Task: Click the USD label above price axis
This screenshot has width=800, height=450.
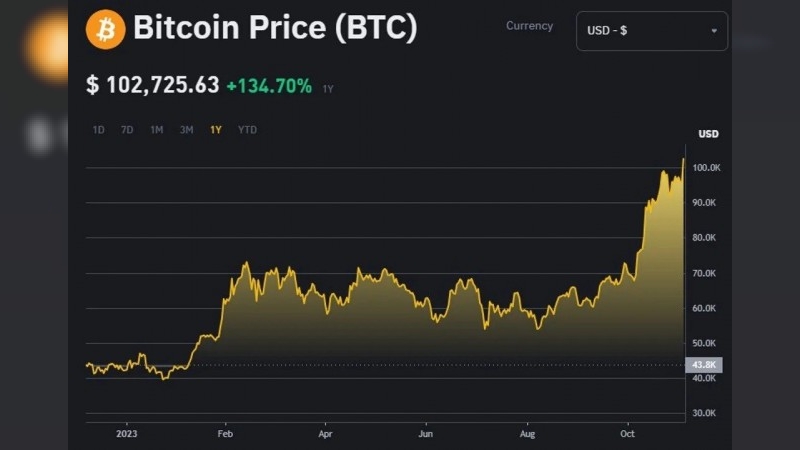Action: click(x=708, y=134)
